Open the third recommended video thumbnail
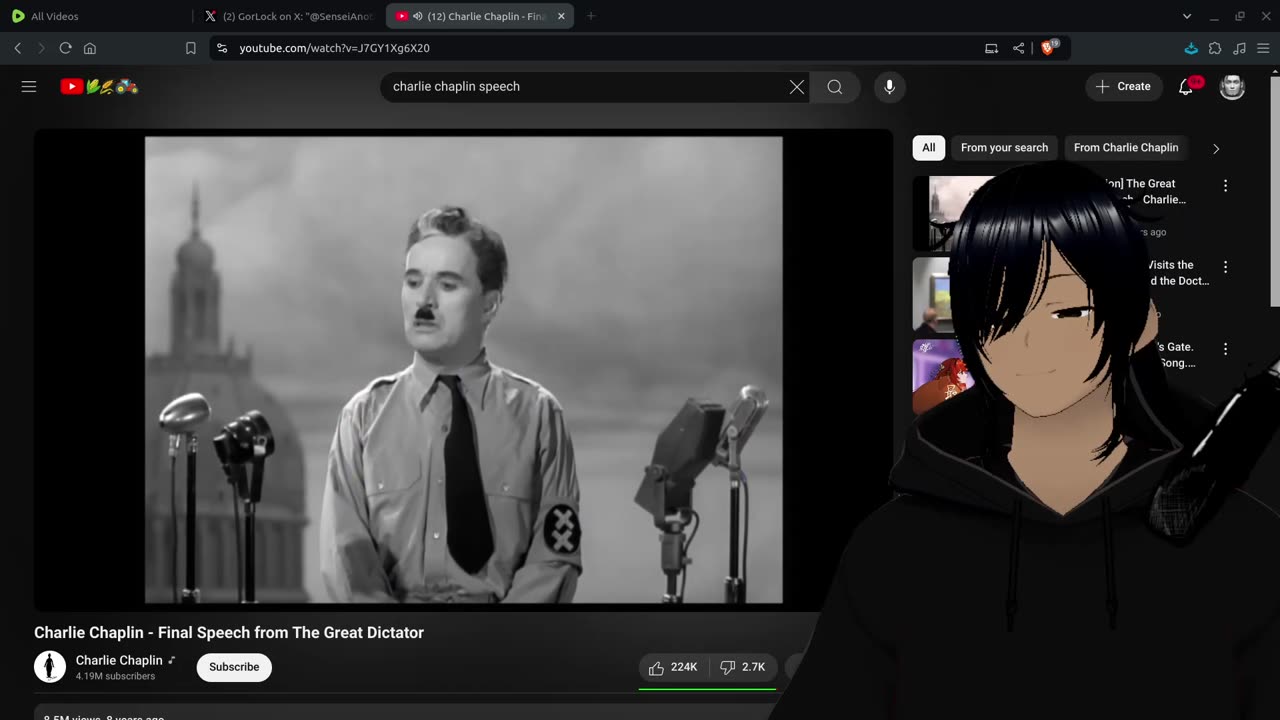The width and height of the screenshot is (1280, 720). (x=936, y=377)
